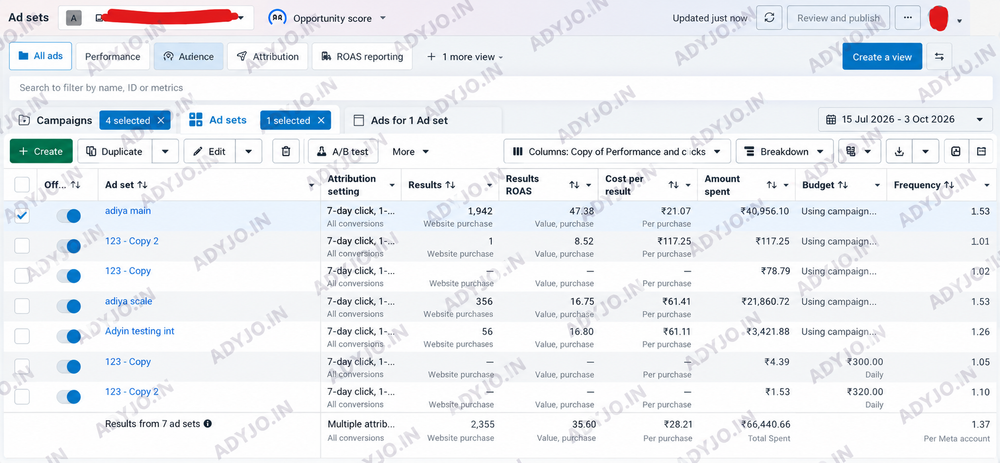
Task: Toggle off Adyin testing int ad set
Action: coord(68,336)
